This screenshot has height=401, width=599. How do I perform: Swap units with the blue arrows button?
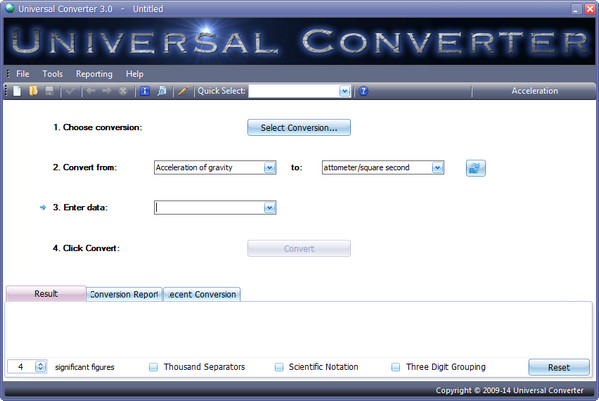pyautogui.click(x=476, y=168)
